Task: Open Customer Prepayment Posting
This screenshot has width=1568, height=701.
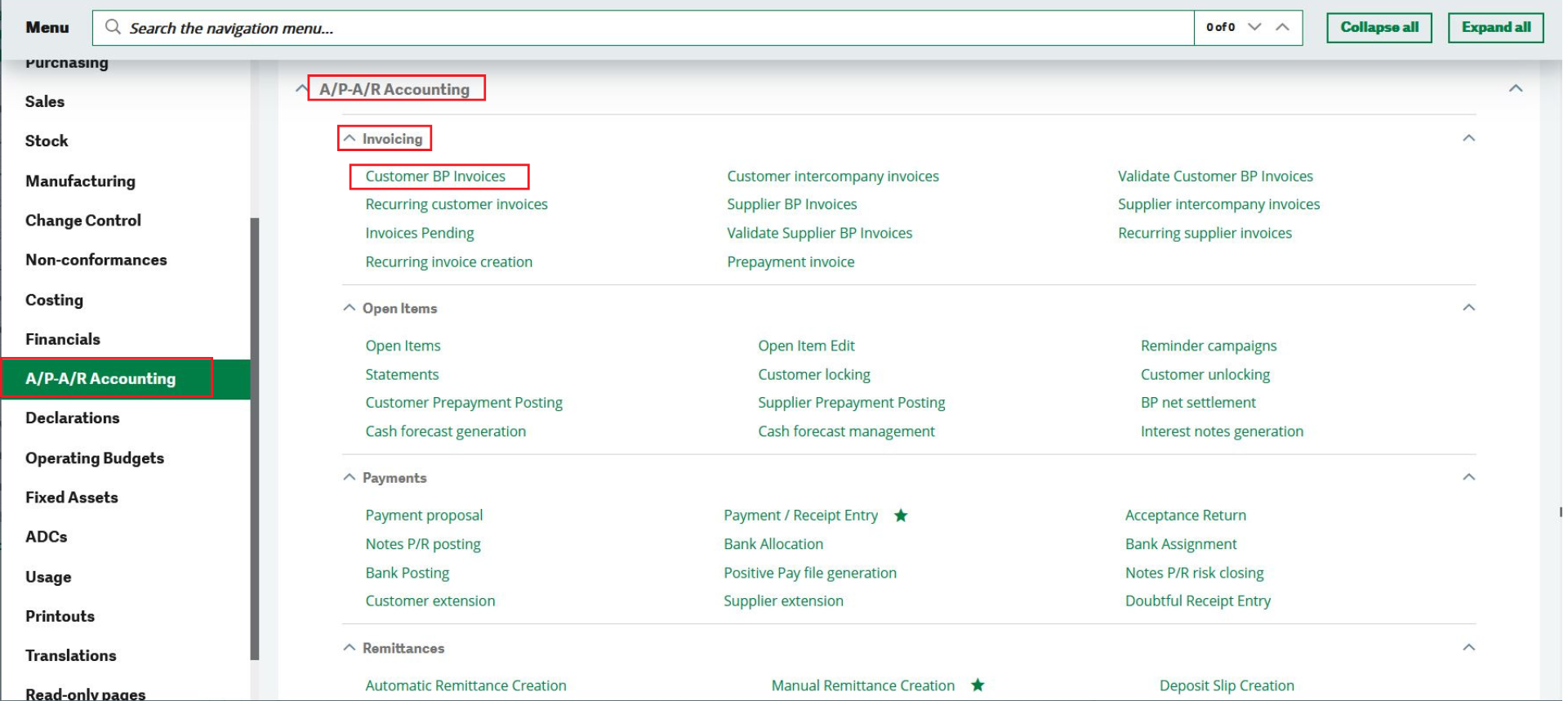Action: [464, 403]
